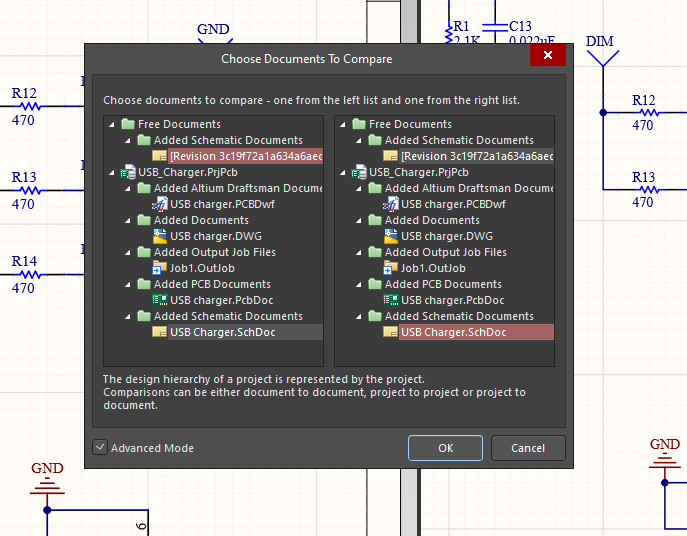Select USB charger.PcbDoc in left list
This screenshot has width=687, height=536.
(222, 300)
